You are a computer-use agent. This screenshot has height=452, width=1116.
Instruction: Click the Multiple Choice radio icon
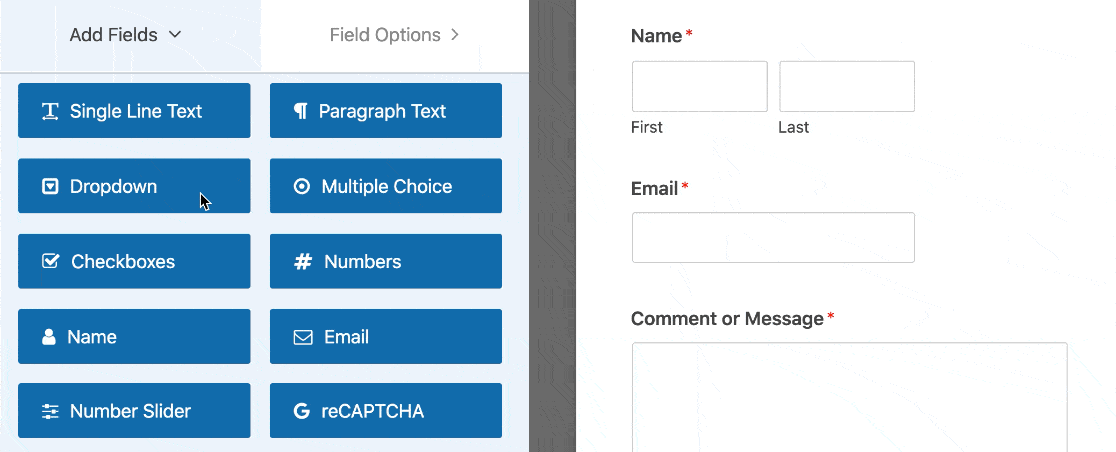302,187
